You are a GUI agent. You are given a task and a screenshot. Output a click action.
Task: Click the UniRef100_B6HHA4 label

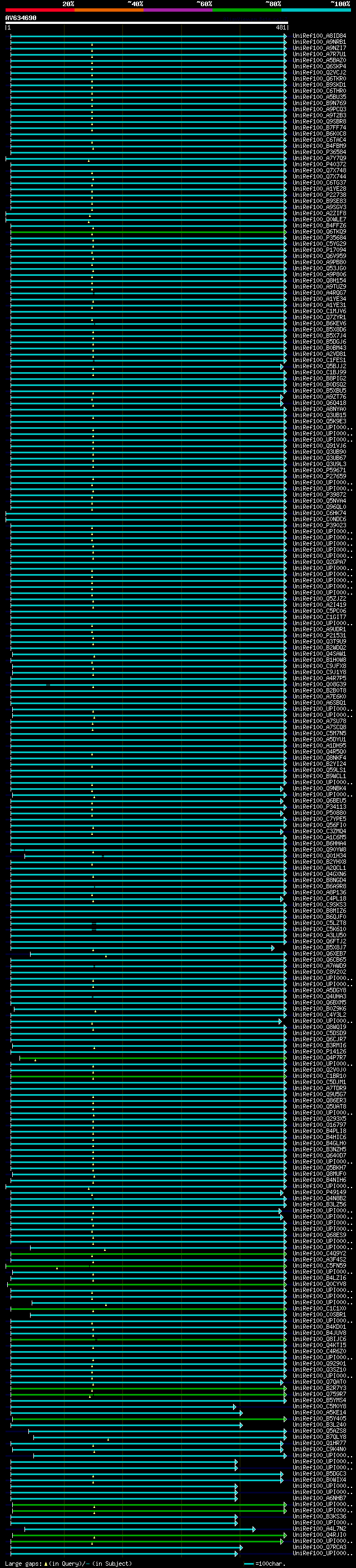click(x=319, y=843)
